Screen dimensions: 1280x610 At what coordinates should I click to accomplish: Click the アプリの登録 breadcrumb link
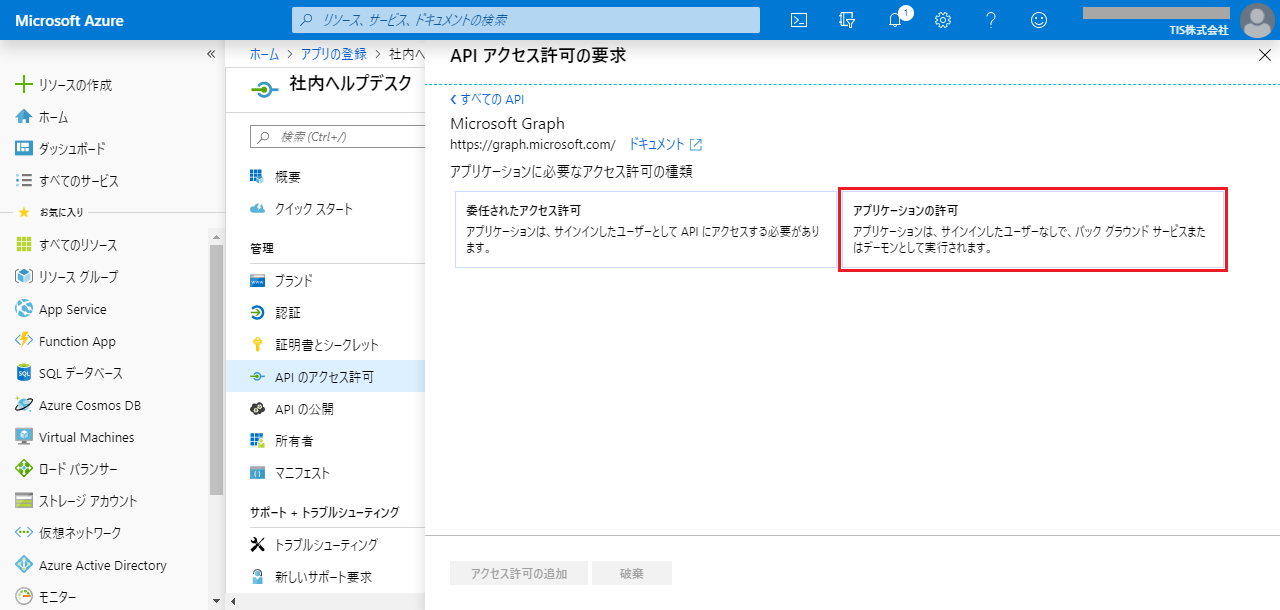click(332, 54)
